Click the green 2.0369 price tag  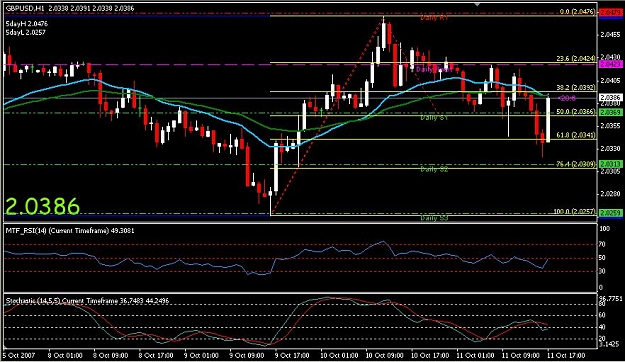[611, 113]
